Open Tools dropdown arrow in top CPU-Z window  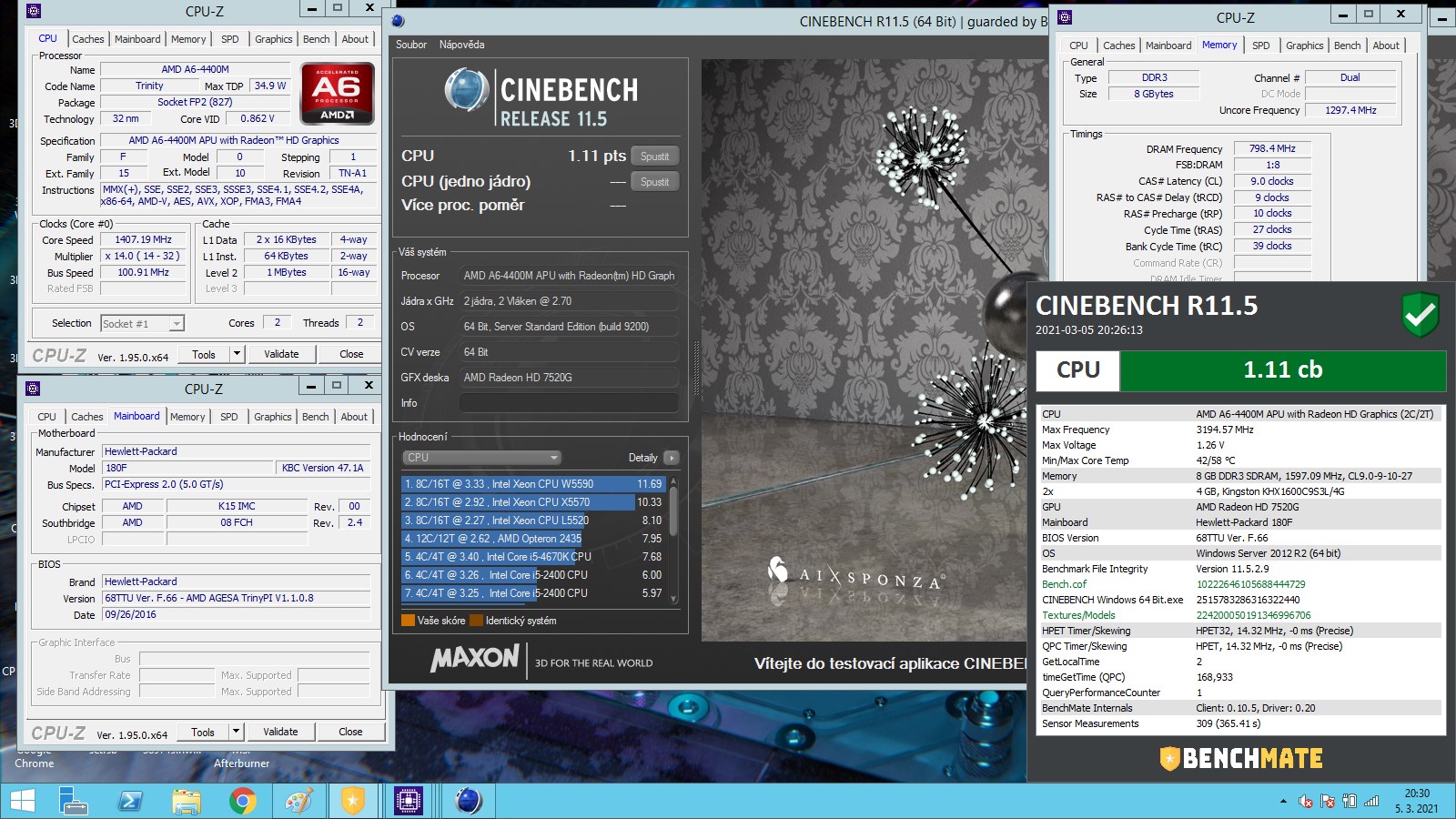click(x=237, y=354)
